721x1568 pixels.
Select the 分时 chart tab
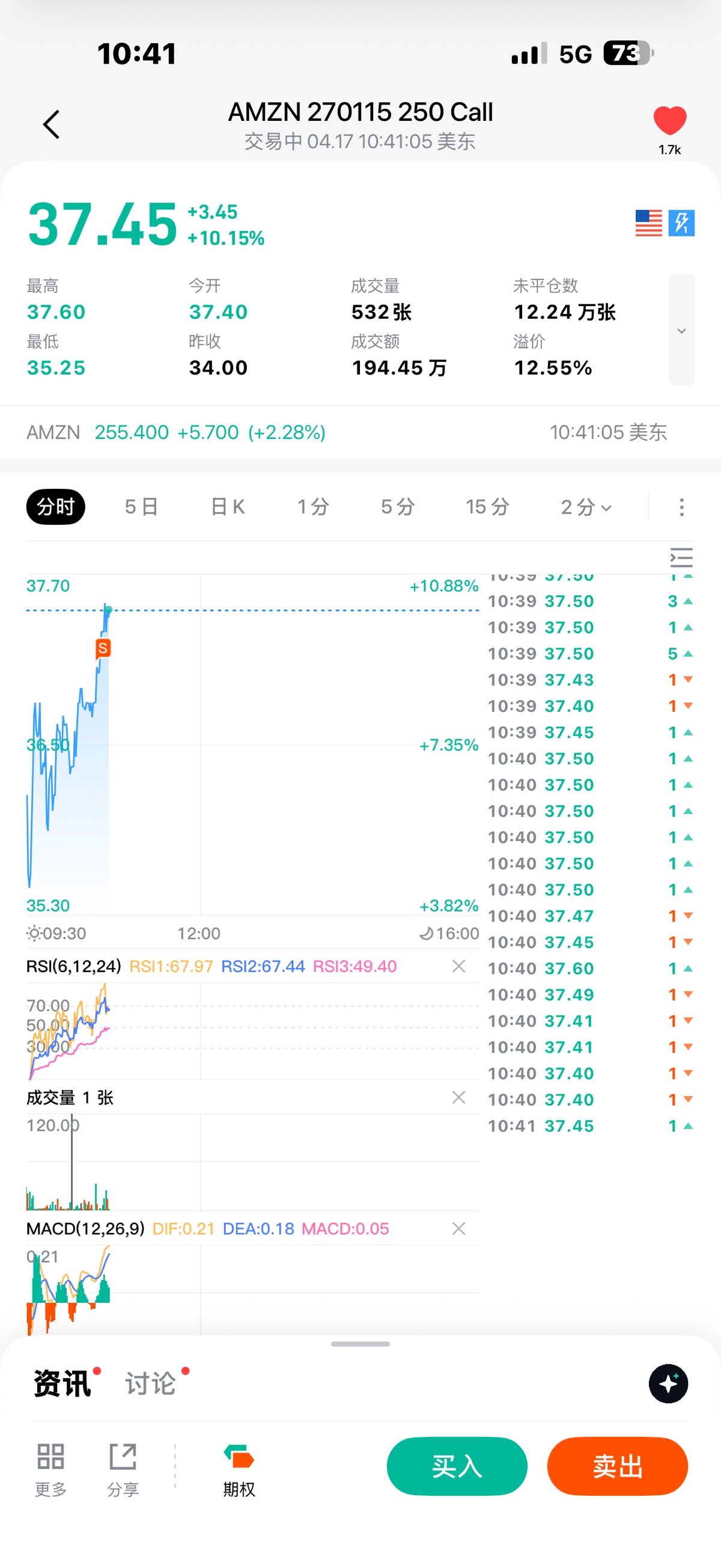[55, 506]
